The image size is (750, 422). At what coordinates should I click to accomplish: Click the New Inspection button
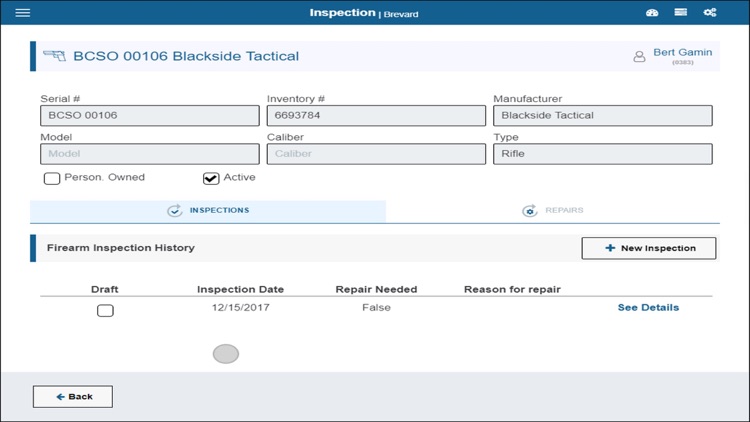coord(649,248)
